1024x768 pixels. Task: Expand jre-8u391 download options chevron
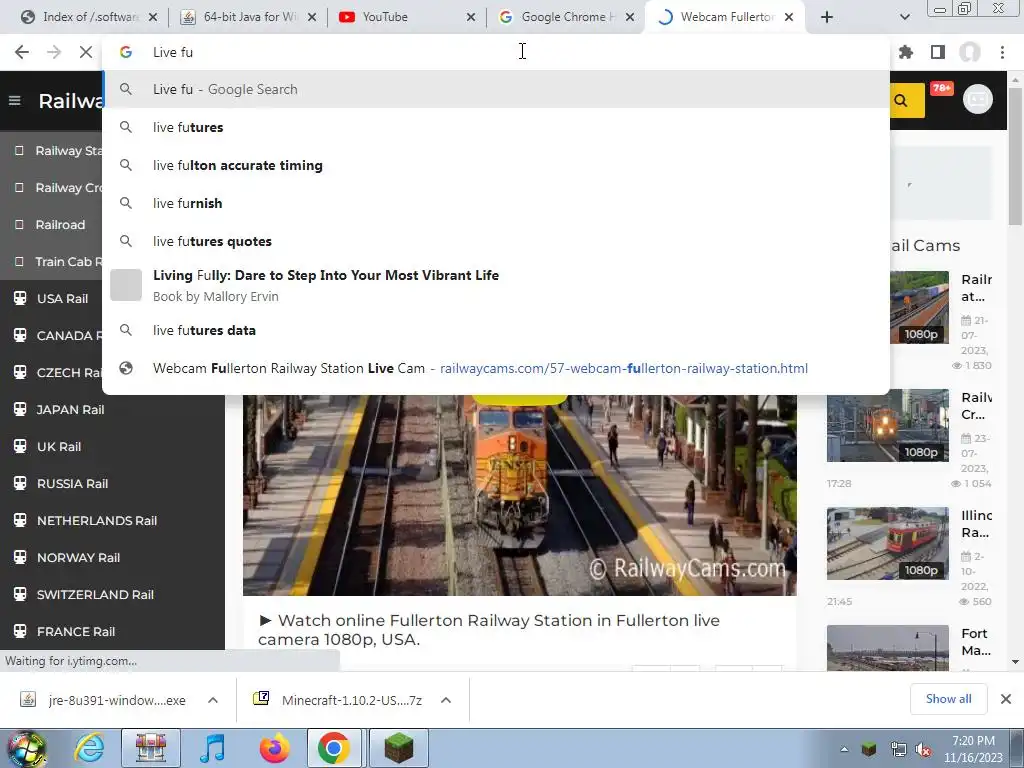pyautogui.click(x=213, y=700)
